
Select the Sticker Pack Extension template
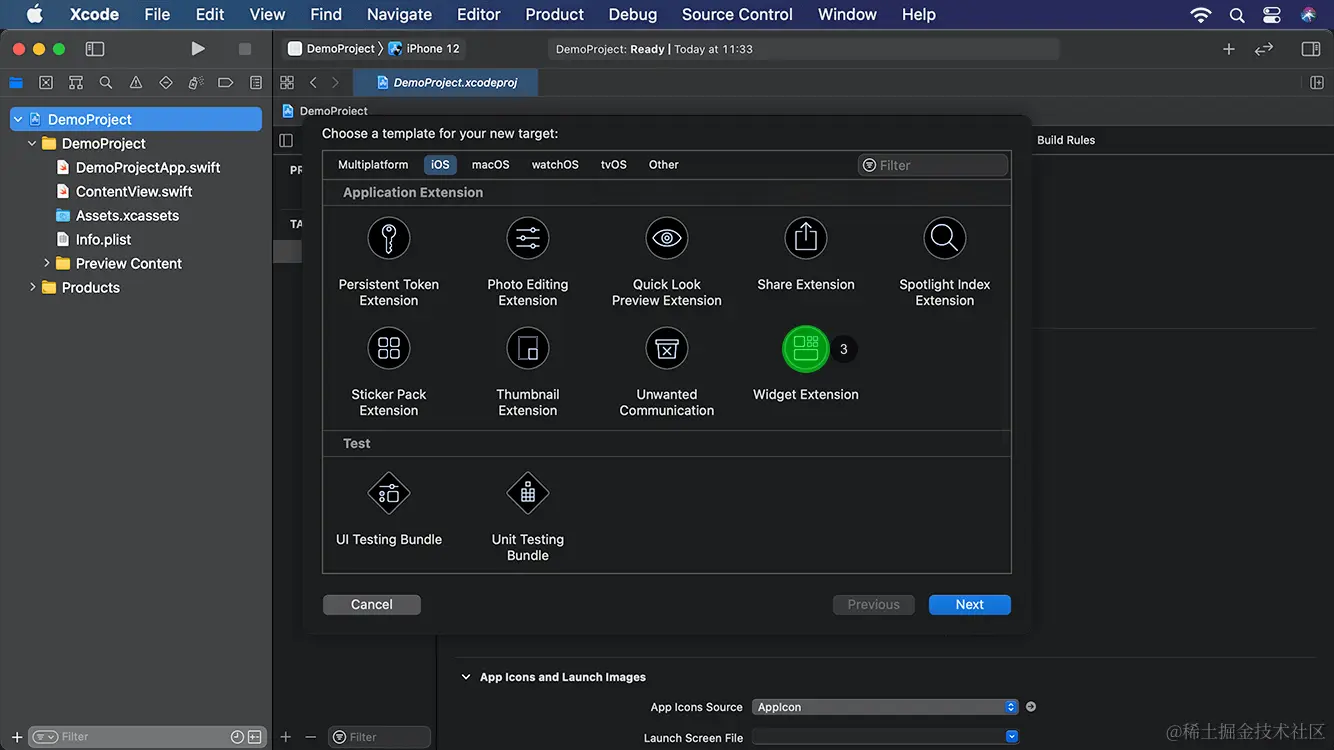(389, 349)
